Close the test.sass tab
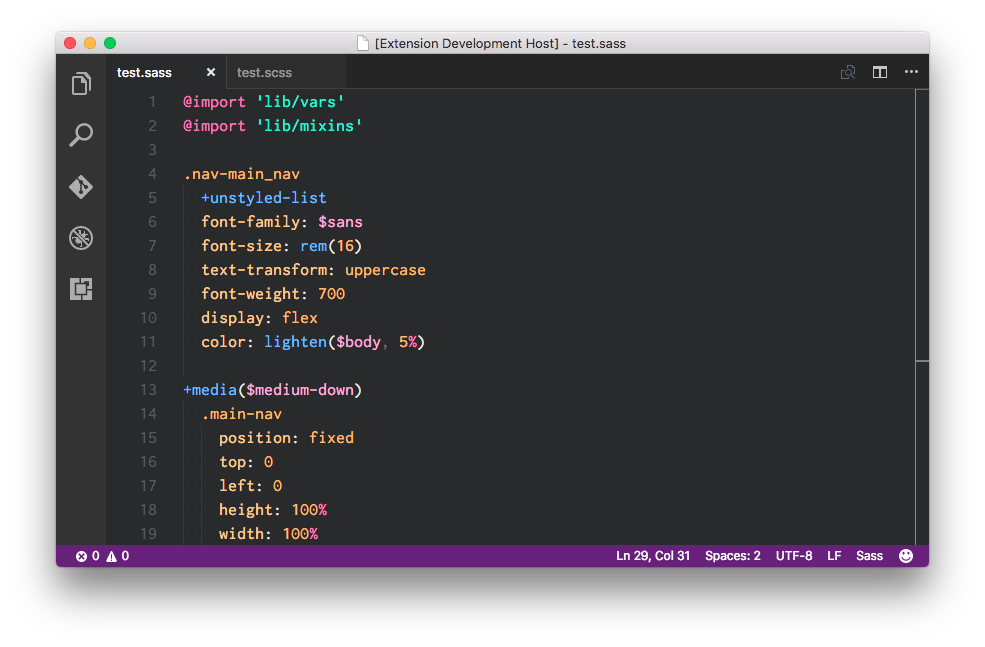The width and height of the screenshot is (985, 647). tap(211, 72)
